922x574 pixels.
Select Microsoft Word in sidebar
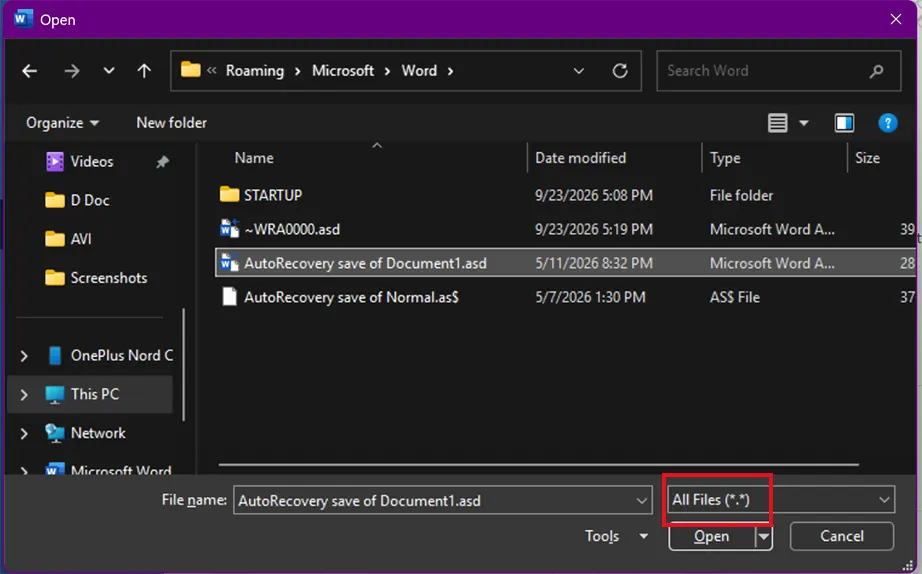(121, 470)
